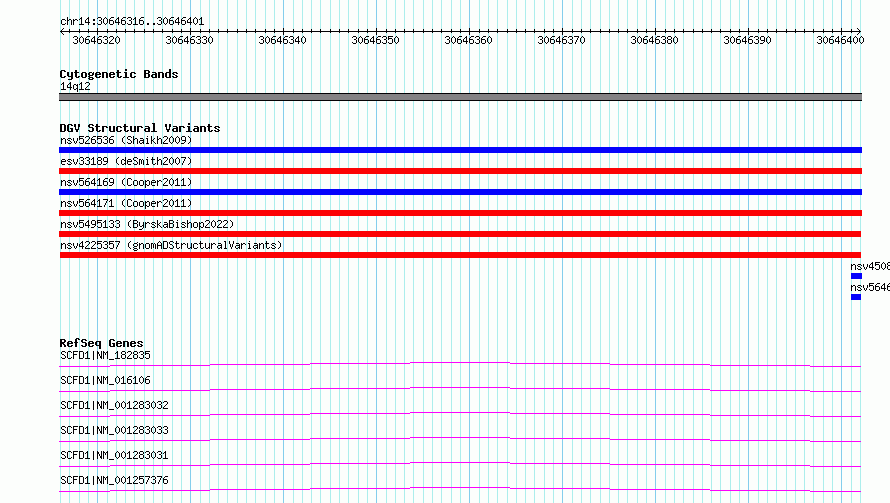Select the magenta SCFD1|NM_016106 intron line

pos(460,389)
